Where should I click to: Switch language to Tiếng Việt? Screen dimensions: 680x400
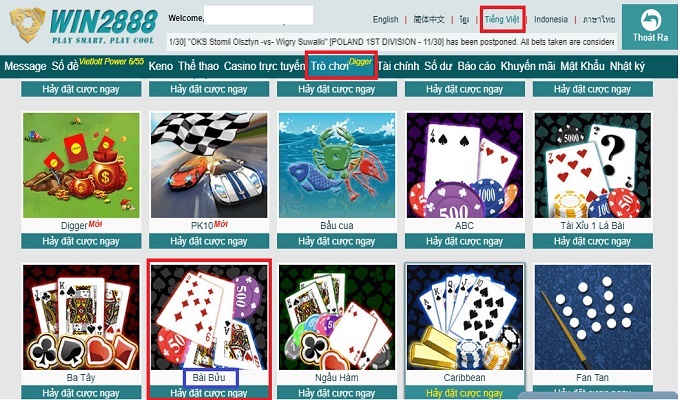[502, 19]
